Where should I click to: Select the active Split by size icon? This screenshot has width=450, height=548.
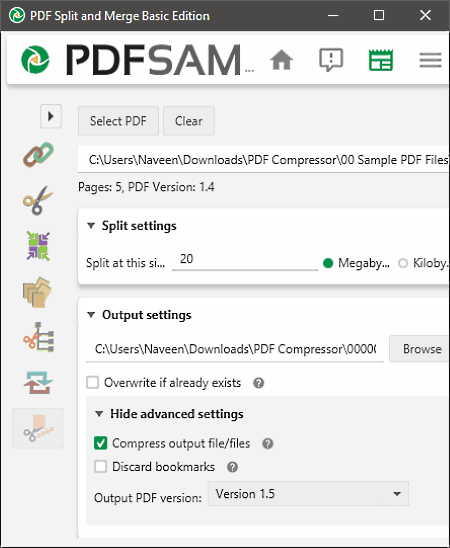tap(38, 428)
